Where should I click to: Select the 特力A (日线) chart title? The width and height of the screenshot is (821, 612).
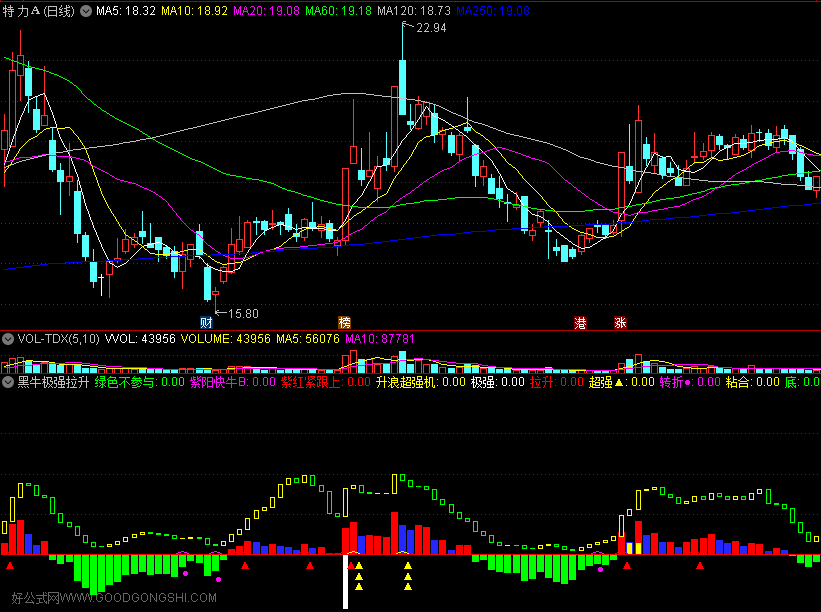pos(39,11)
